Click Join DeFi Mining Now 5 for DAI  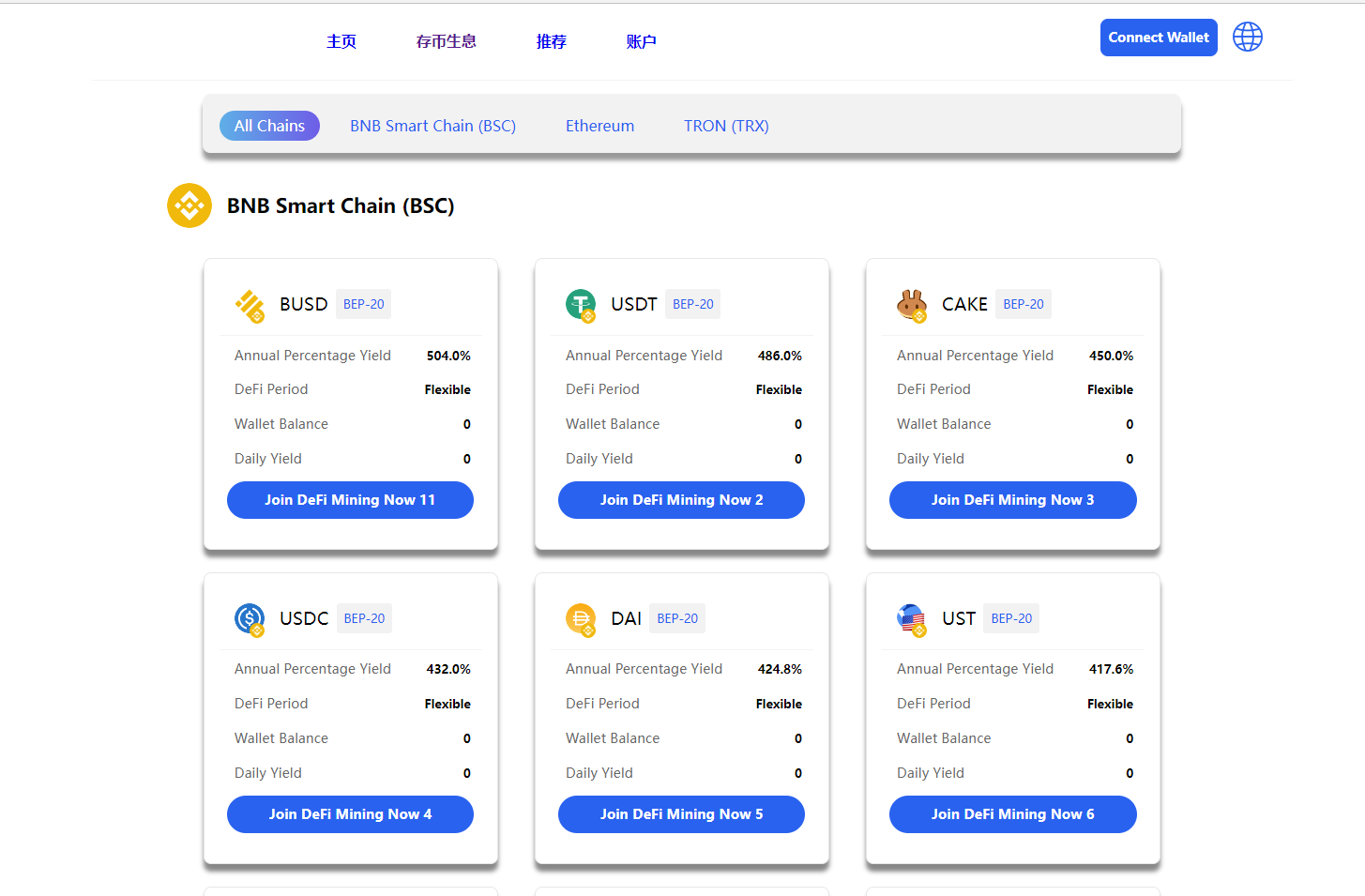point(681,814)
